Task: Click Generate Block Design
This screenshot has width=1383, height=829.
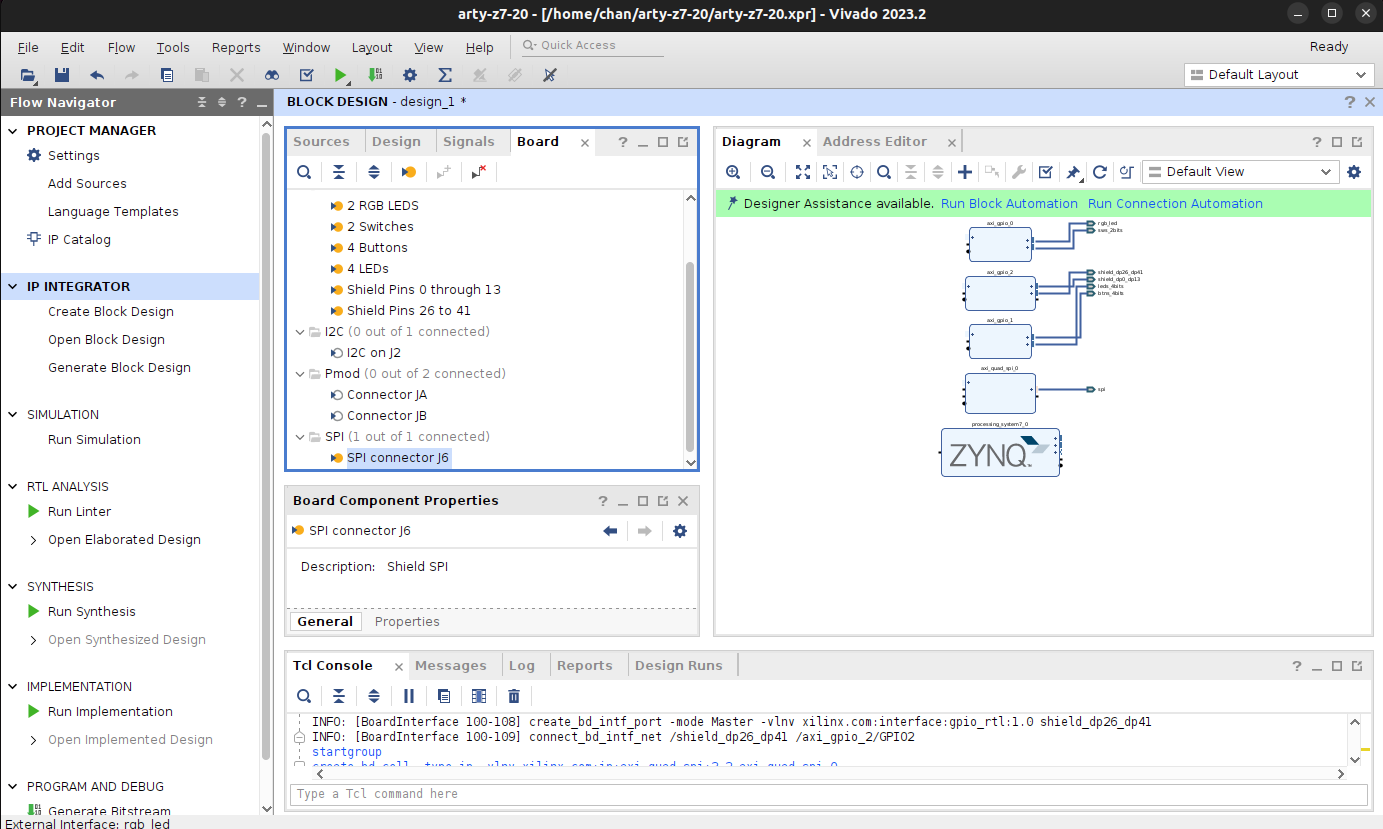Action: tap(119, 368)
